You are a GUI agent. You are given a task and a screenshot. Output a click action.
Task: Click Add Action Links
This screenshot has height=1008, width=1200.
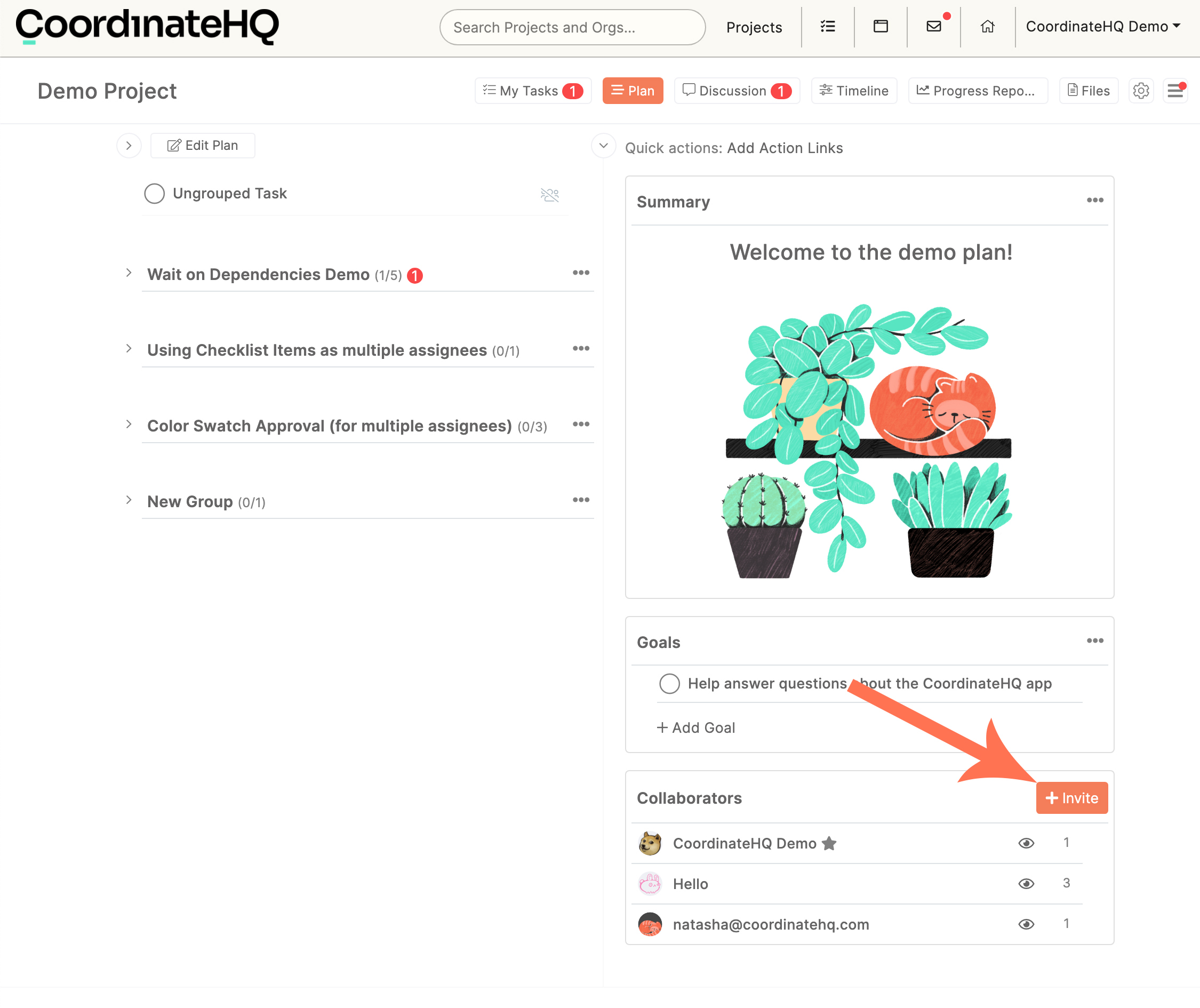785,148
